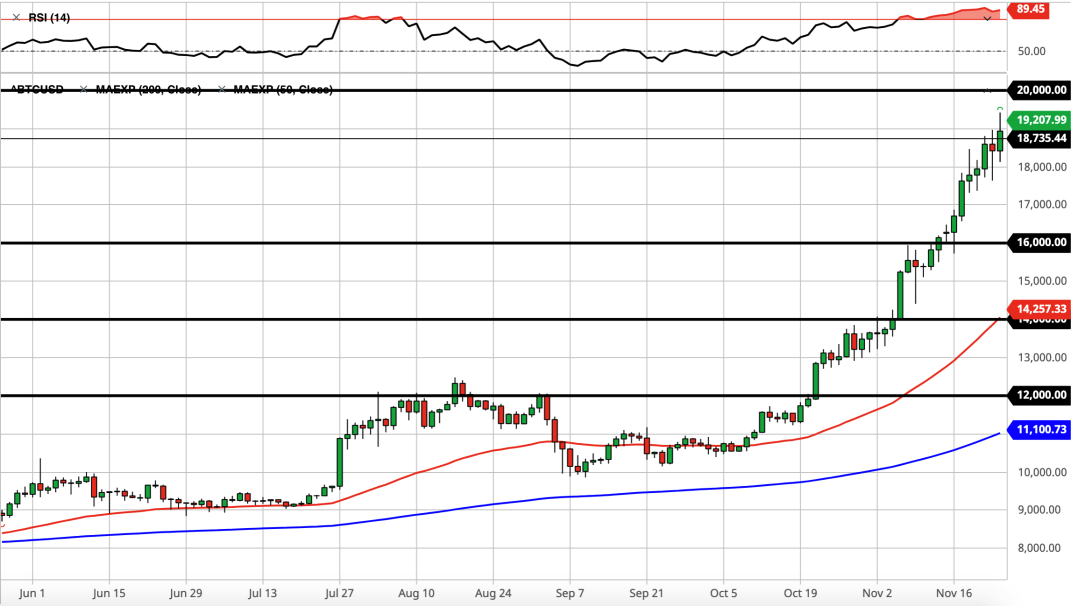Click the MAEXP (50, Close) legend label
Viewport: 1078px width, 606px height.
[x=283, y=89]
